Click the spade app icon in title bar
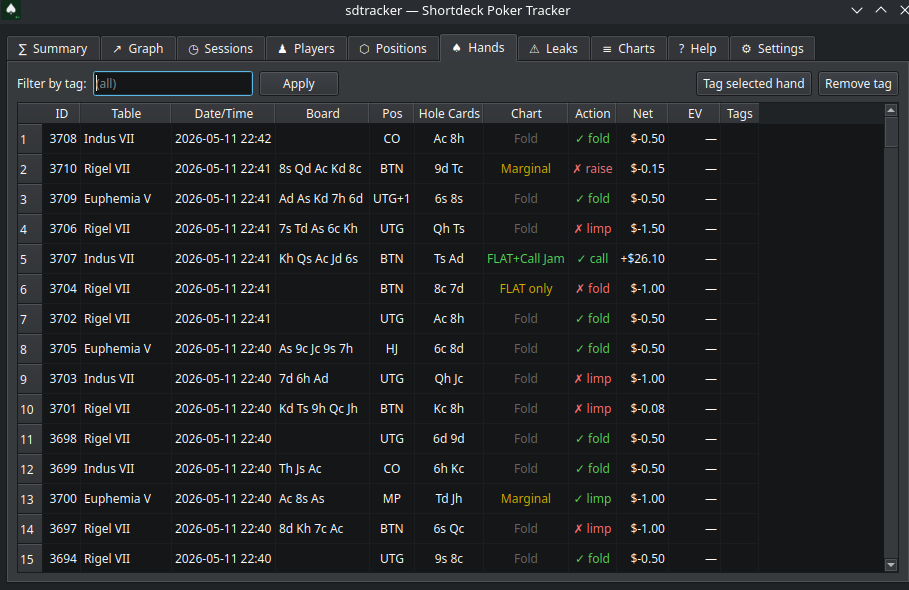The height and width of the screenshot is (590, 909). coord(11,10)
